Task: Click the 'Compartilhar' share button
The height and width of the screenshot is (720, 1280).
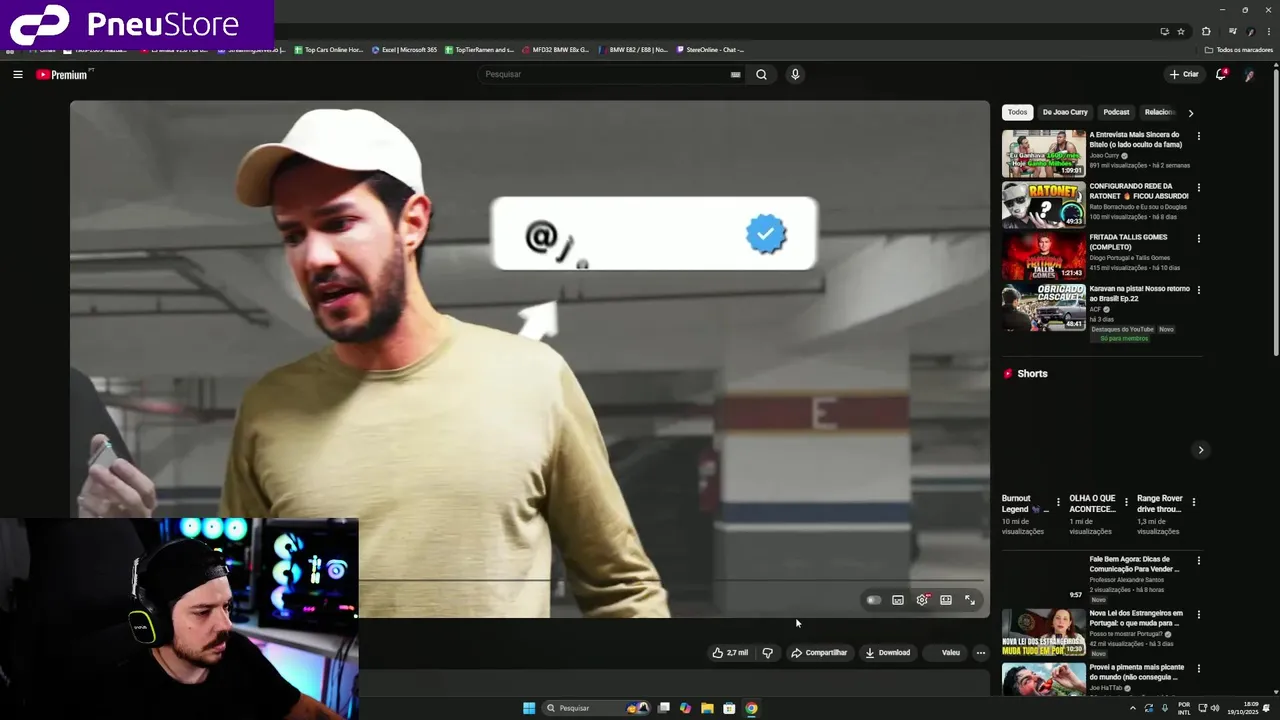Action: 819,653
